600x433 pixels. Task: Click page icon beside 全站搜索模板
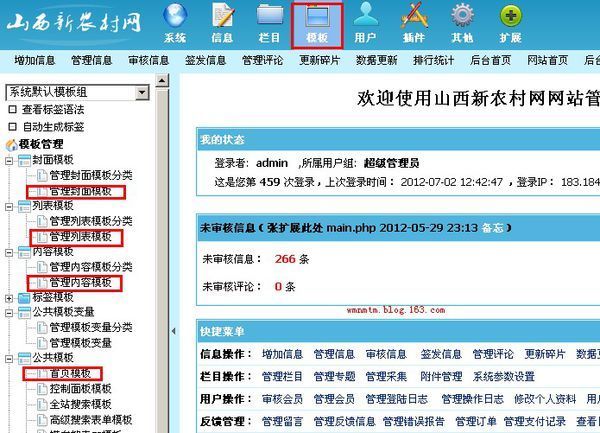click(x=42, y=404)
